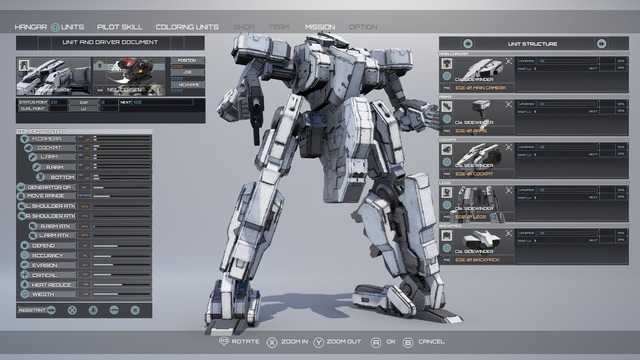640x360 pixels.
Task: Click the L.Arm stat icon
Action: [32, 157]
